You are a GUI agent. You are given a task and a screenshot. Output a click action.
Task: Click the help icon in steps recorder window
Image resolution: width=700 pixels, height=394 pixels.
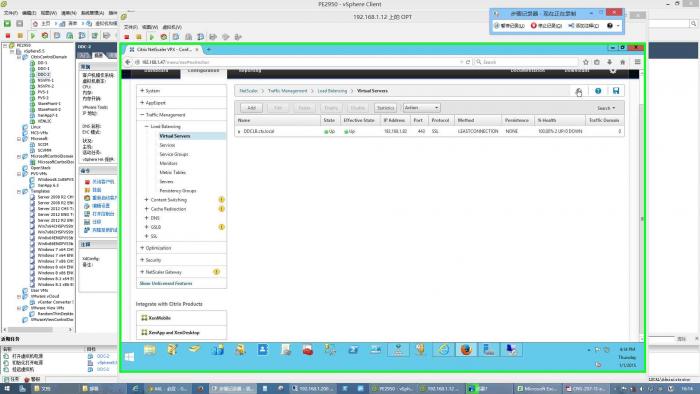(610, 26)
